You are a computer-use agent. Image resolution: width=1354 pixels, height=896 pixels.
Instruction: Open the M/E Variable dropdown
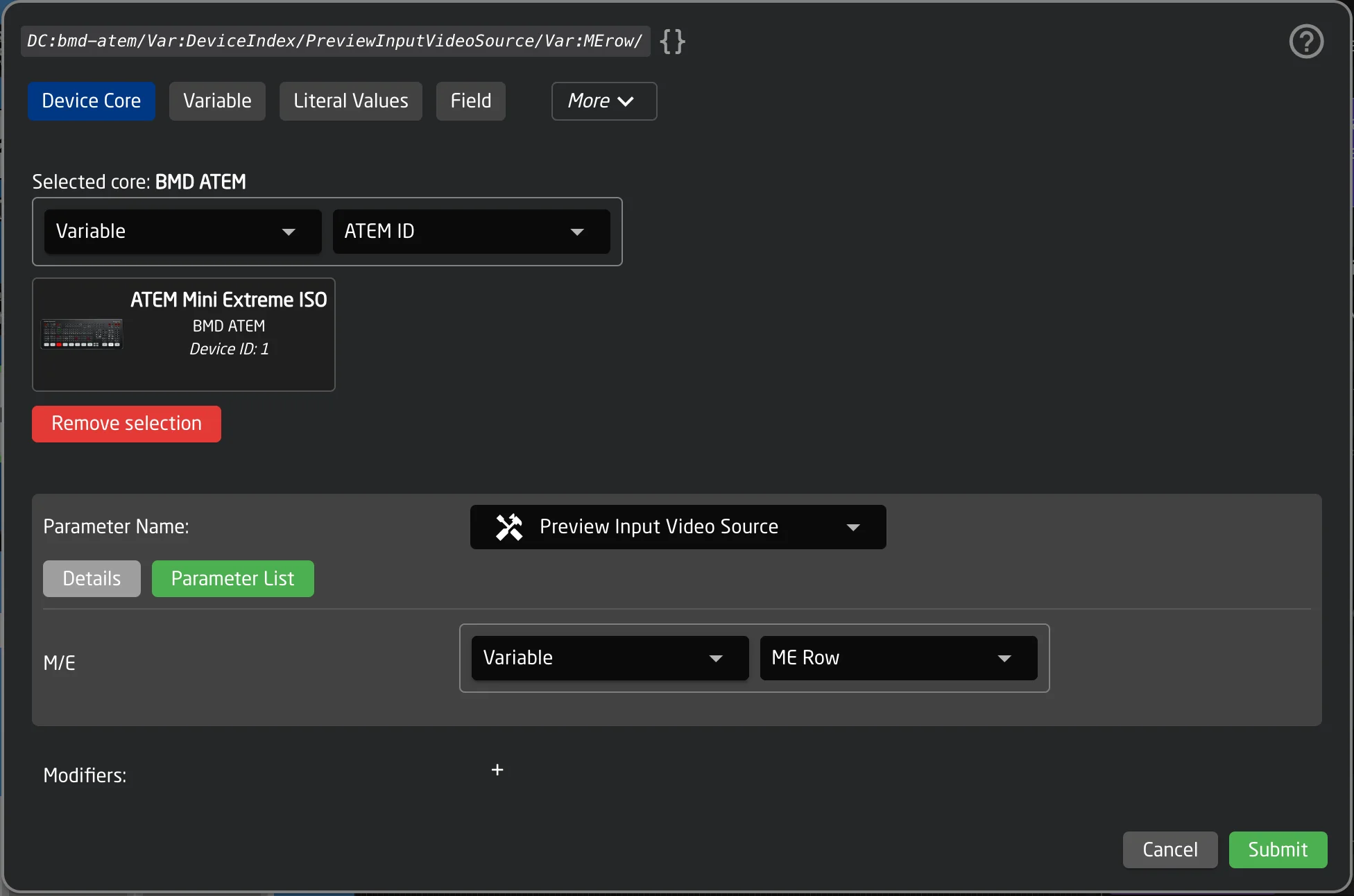click(x=608, y=657)
